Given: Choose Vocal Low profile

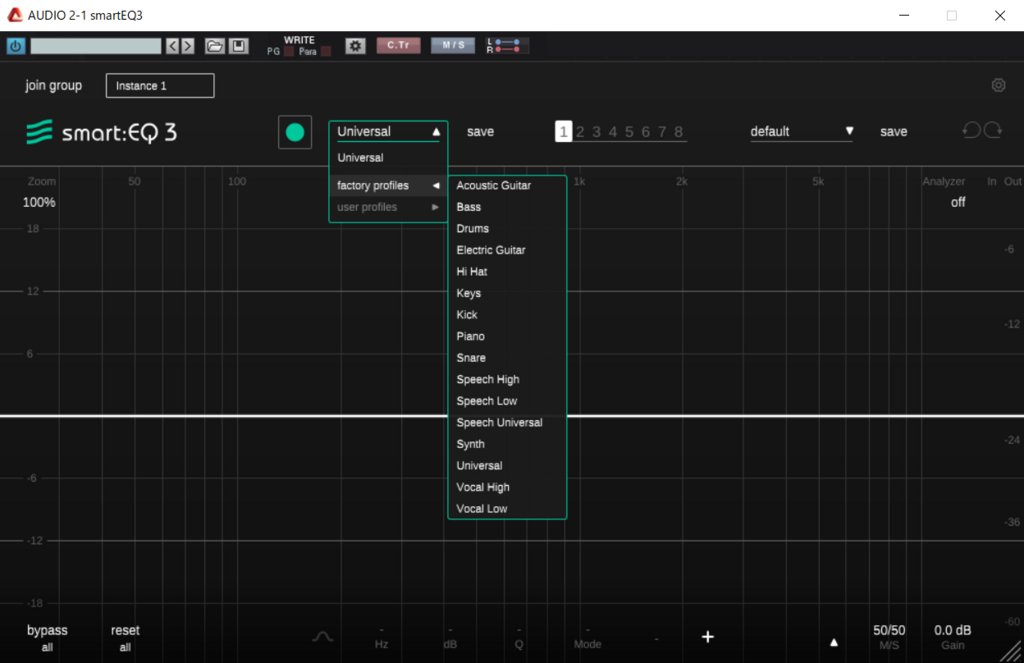Looking at the screenshot, I should pos(507,509).
